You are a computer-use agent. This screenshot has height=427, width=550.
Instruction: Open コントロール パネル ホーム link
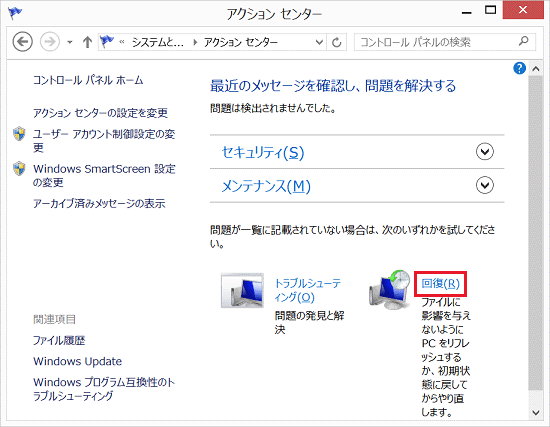(88, 80)
